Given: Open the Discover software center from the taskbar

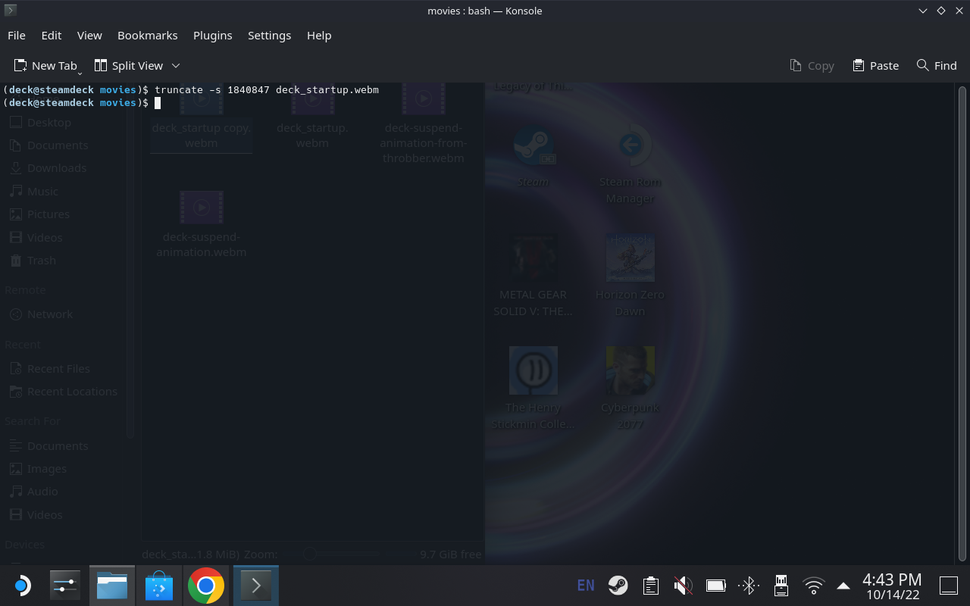Looking at the screenshot, I should pyautogui.click(x=158, y=585).
